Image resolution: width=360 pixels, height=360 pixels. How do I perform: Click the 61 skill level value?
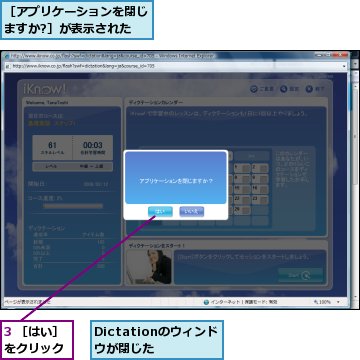pos(52,145)
